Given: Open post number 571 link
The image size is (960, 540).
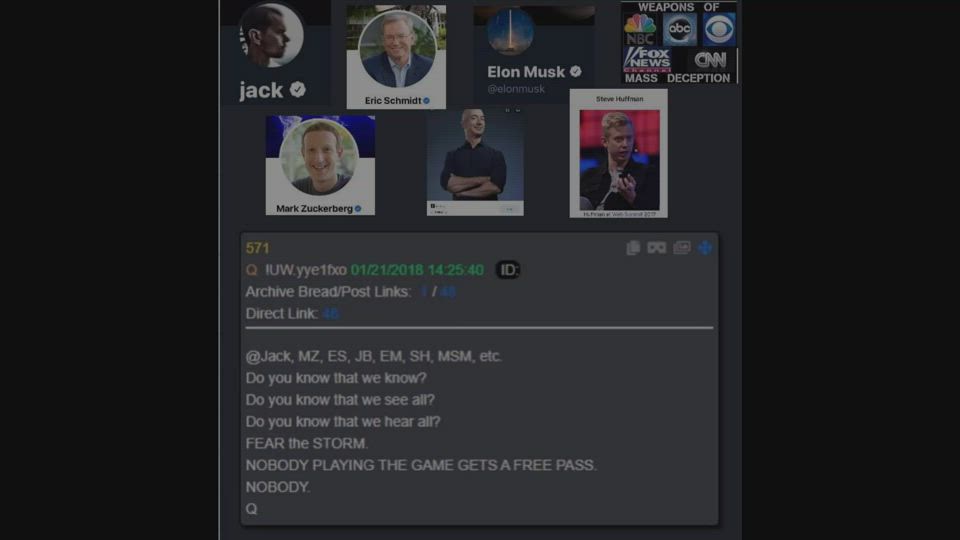Looking at the screenshot, I should 257,248.
